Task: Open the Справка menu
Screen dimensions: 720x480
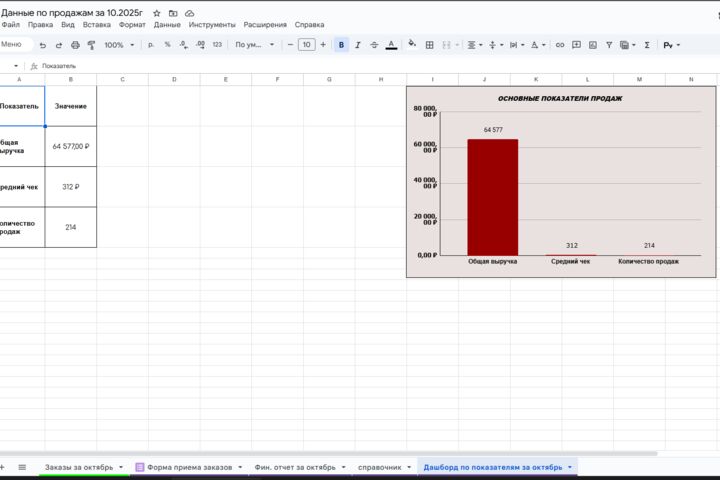Action: pos(309,25)
